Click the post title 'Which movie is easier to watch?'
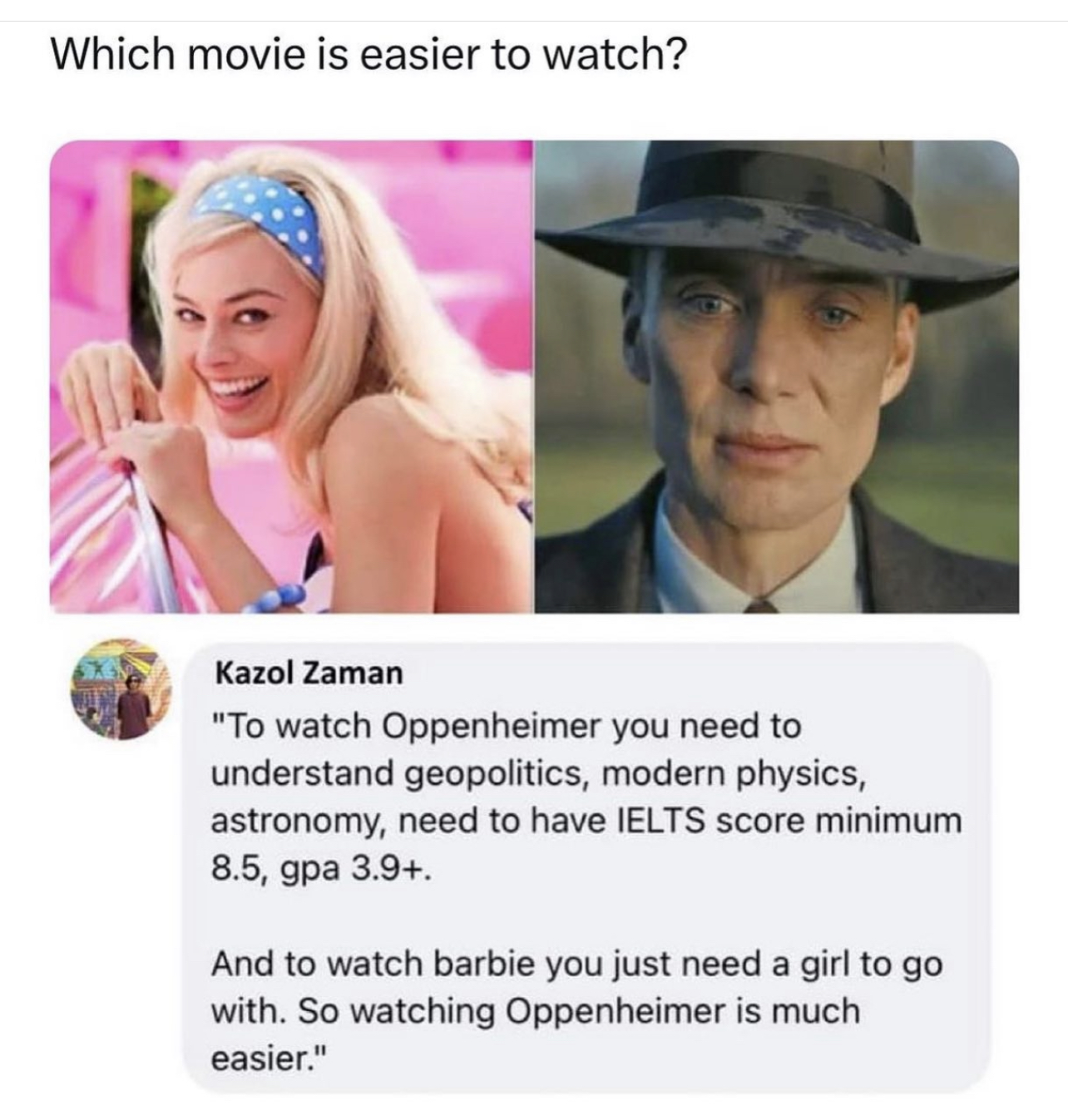Image resolution: width=1068 pixels, height=1120 pixels. pyautogui.click(x=369, y=56)
